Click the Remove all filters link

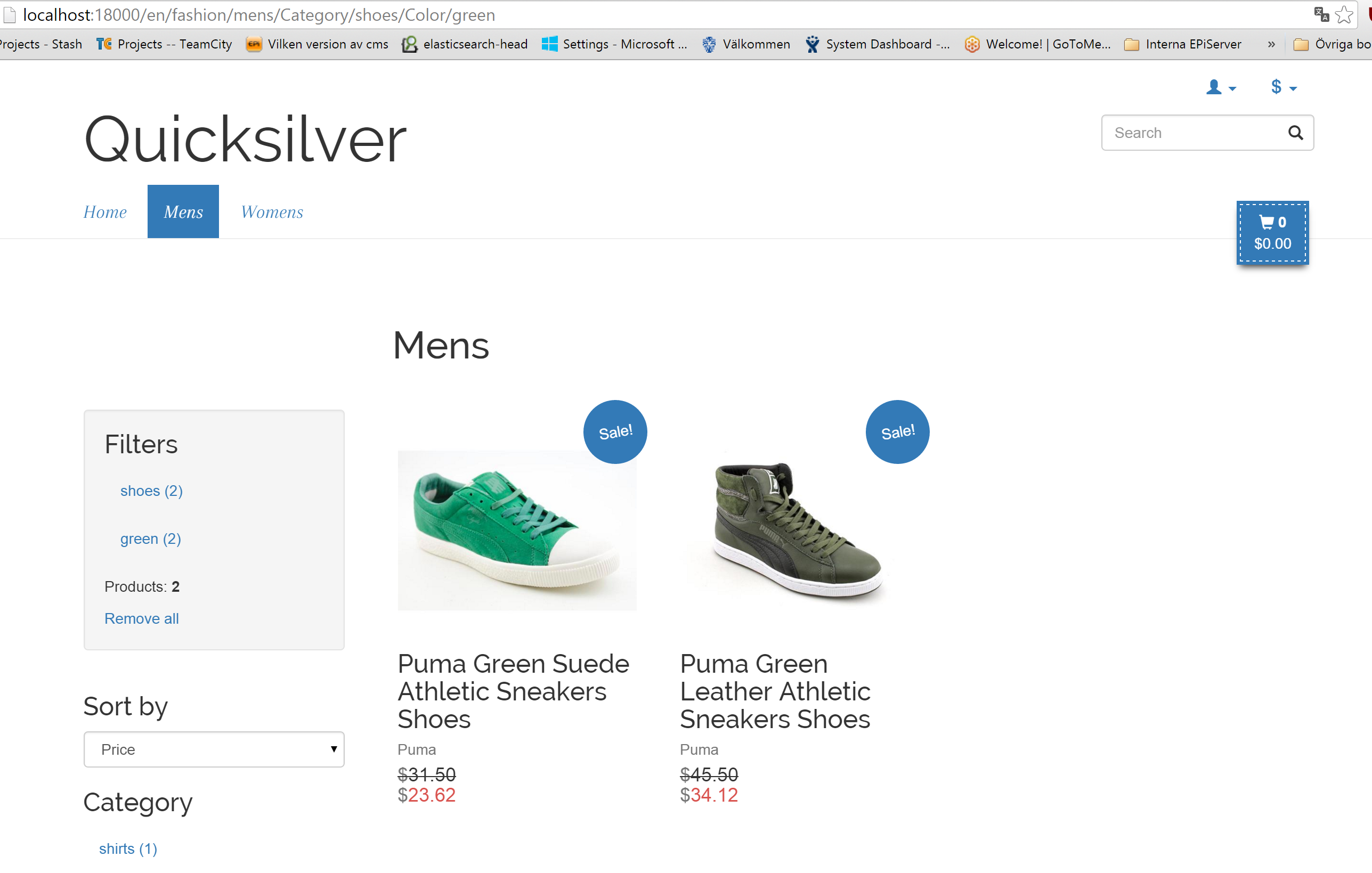pos(141,618)
